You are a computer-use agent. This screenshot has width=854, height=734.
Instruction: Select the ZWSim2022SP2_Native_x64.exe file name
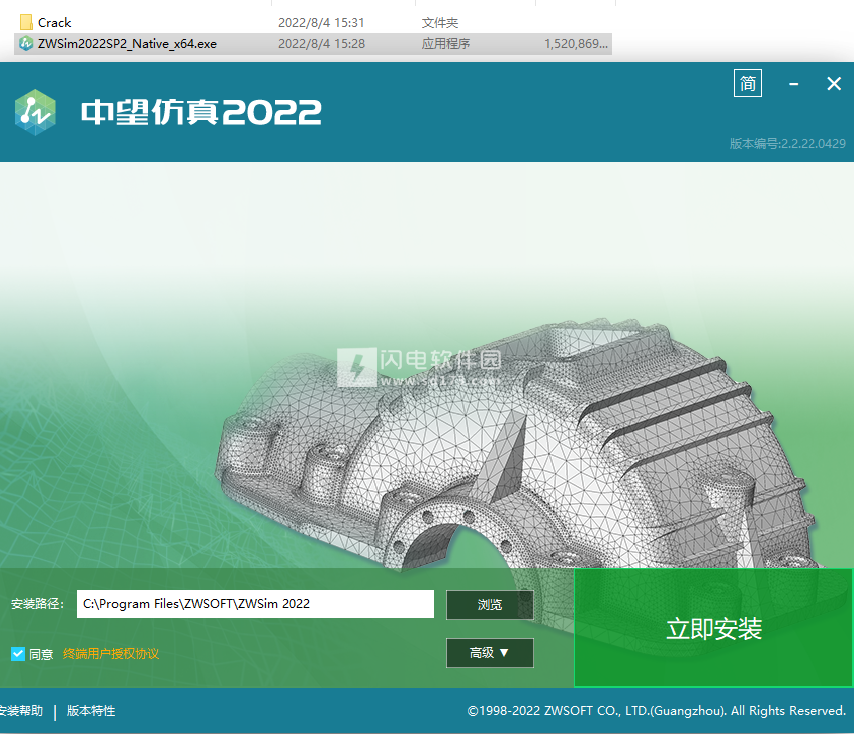coord(127,44)
